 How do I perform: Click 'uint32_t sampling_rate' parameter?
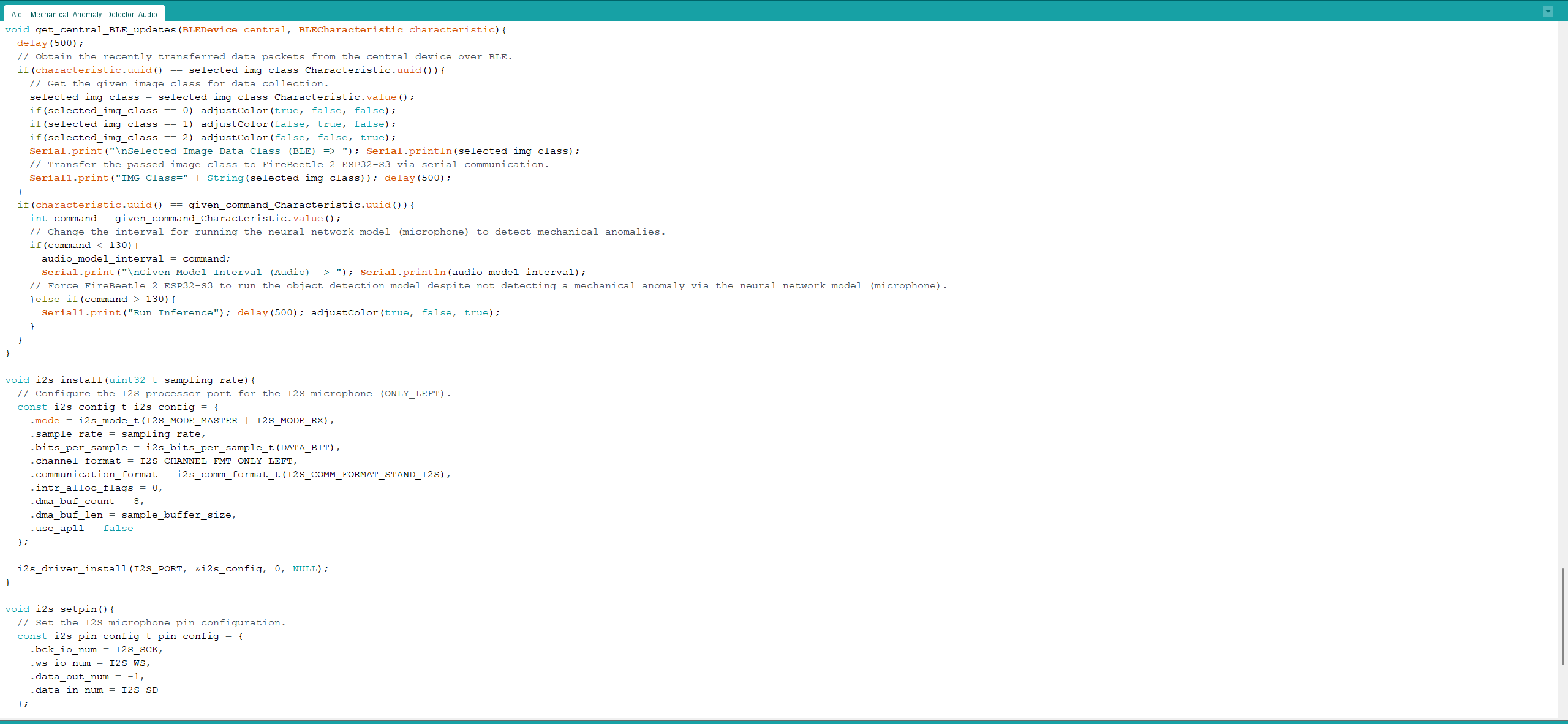tap(178, 380)
